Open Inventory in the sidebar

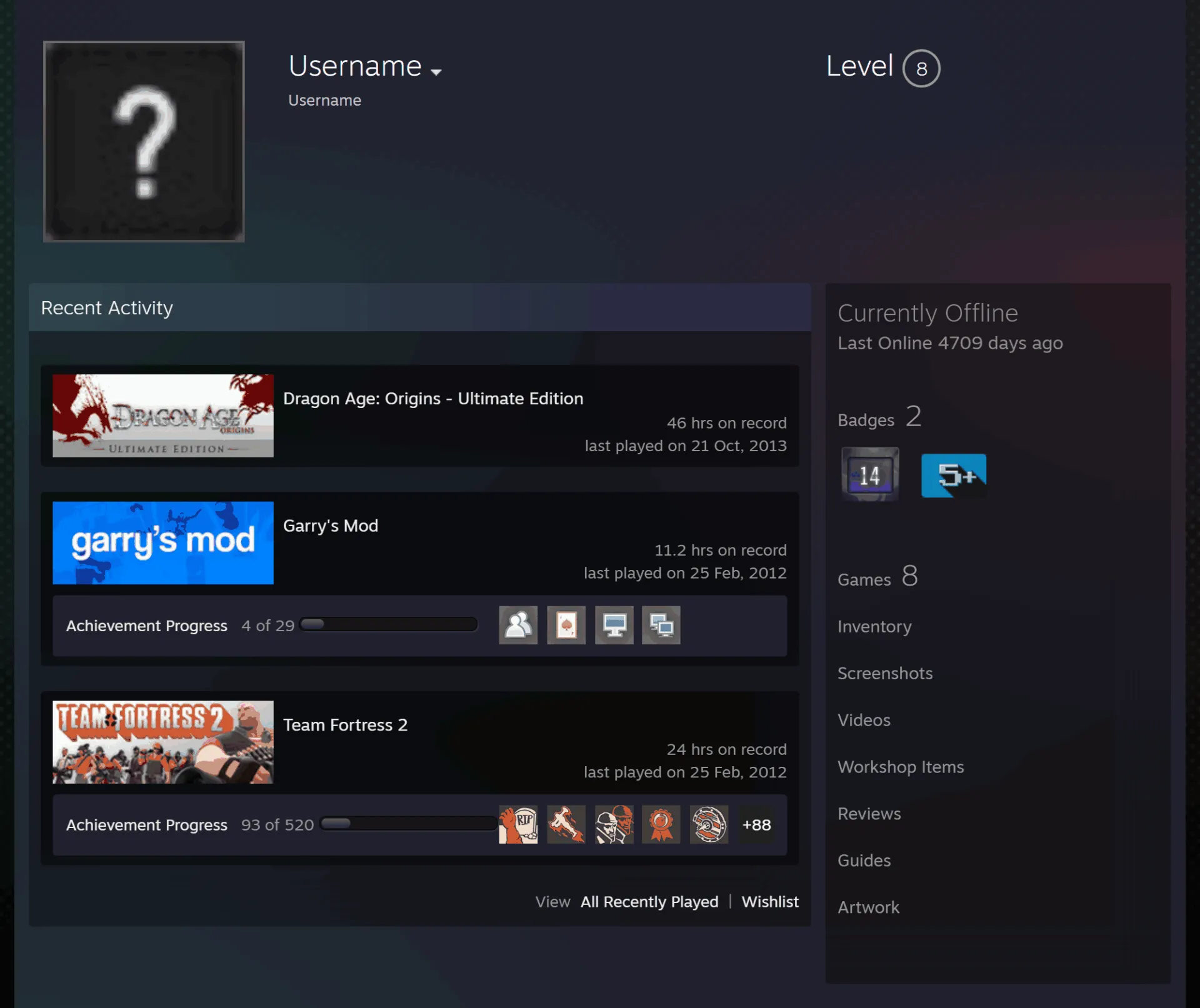coord(874,626)
